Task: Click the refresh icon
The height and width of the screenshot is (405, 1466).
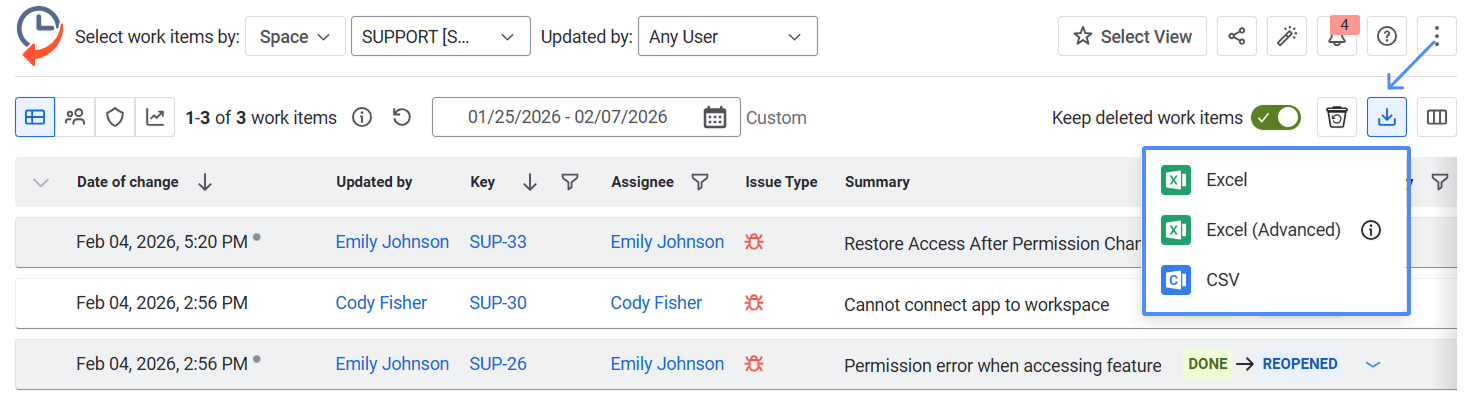Action: [401, 118]
